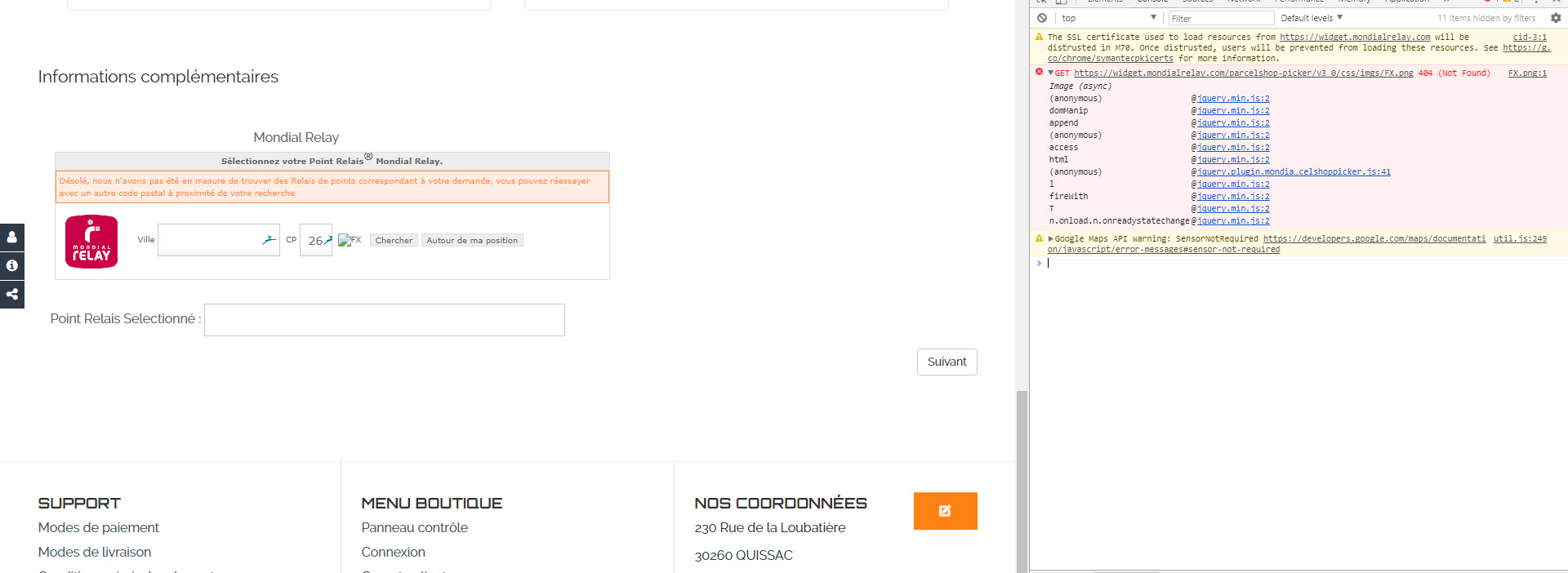Open the user account side icon

click(12, 238)
